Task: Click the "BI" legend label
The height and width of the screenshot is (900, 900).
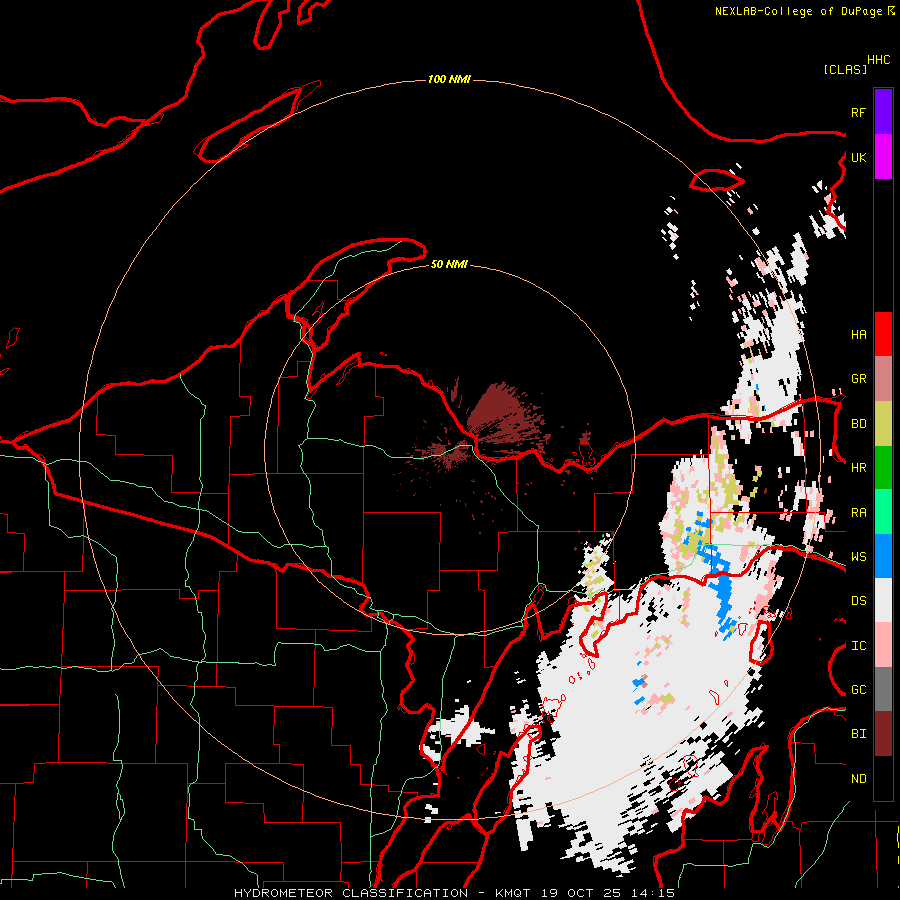Action: pyautogui.click(x=858, y=734)
